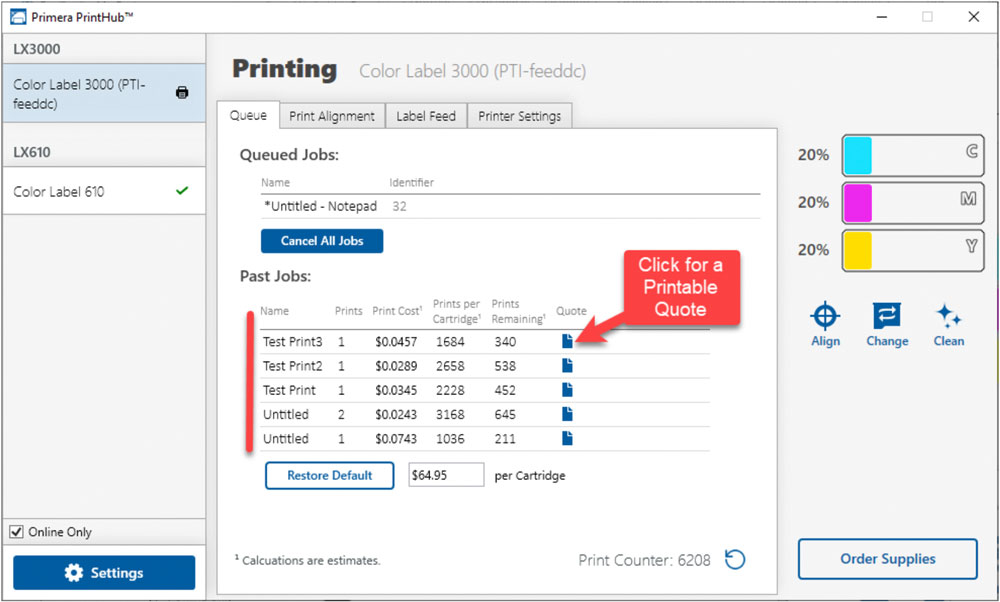The width and height of the screenshot is (1000, 602).
Task: Click the Print Cost column header
Action: (x=397, y=311)
